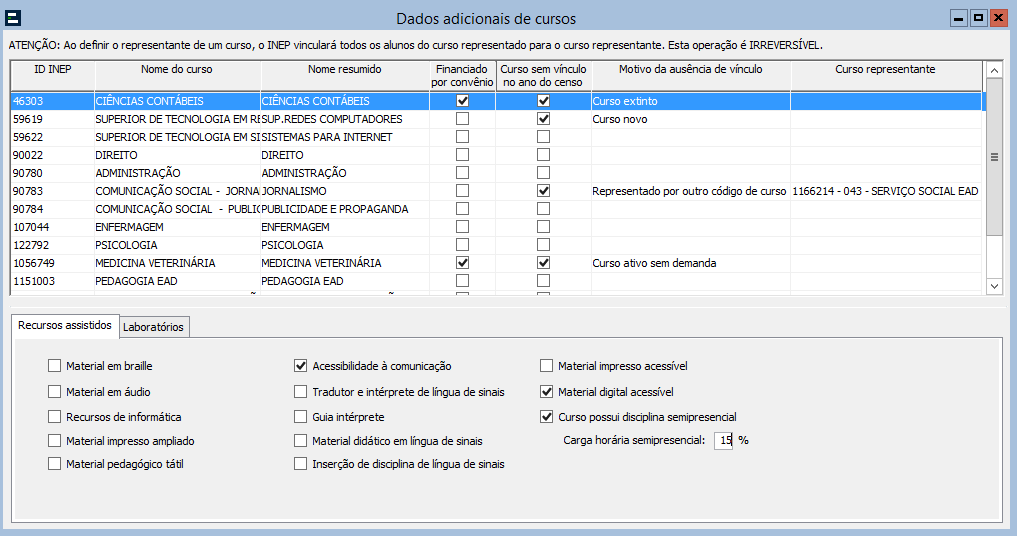Viewport: 1017px width, 536px height.
Task: Open the Motivo cell for the MEDICINA VETERINÁRIA row
Action: (x=690, y=263)
